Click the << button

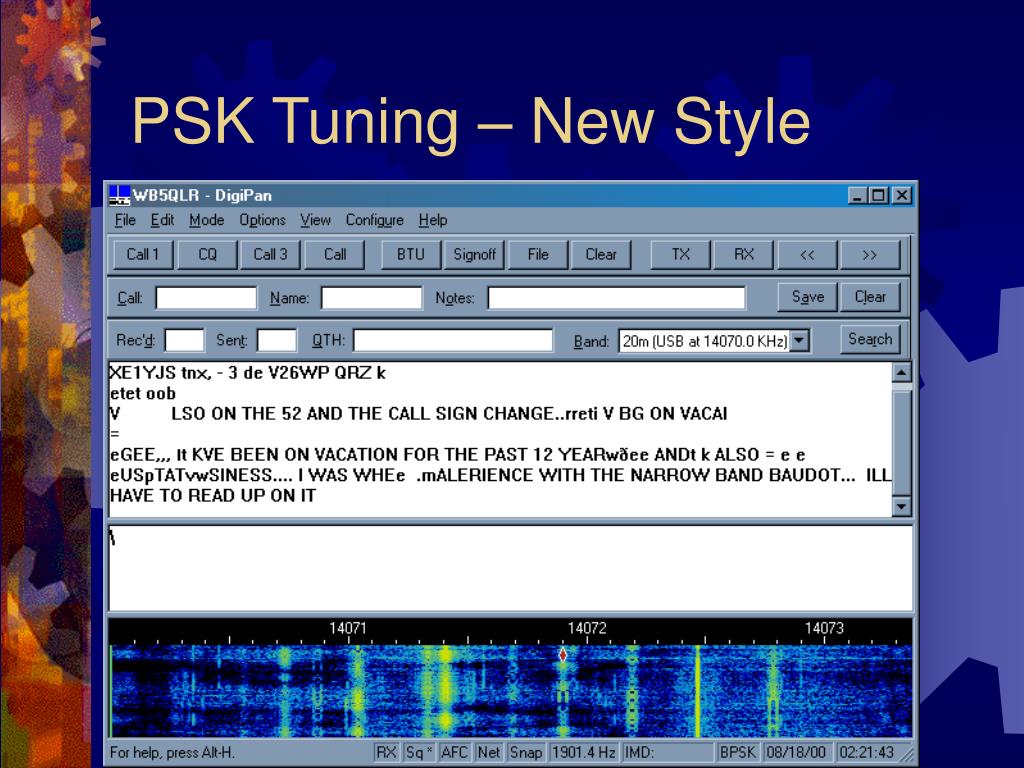(807, 255)
